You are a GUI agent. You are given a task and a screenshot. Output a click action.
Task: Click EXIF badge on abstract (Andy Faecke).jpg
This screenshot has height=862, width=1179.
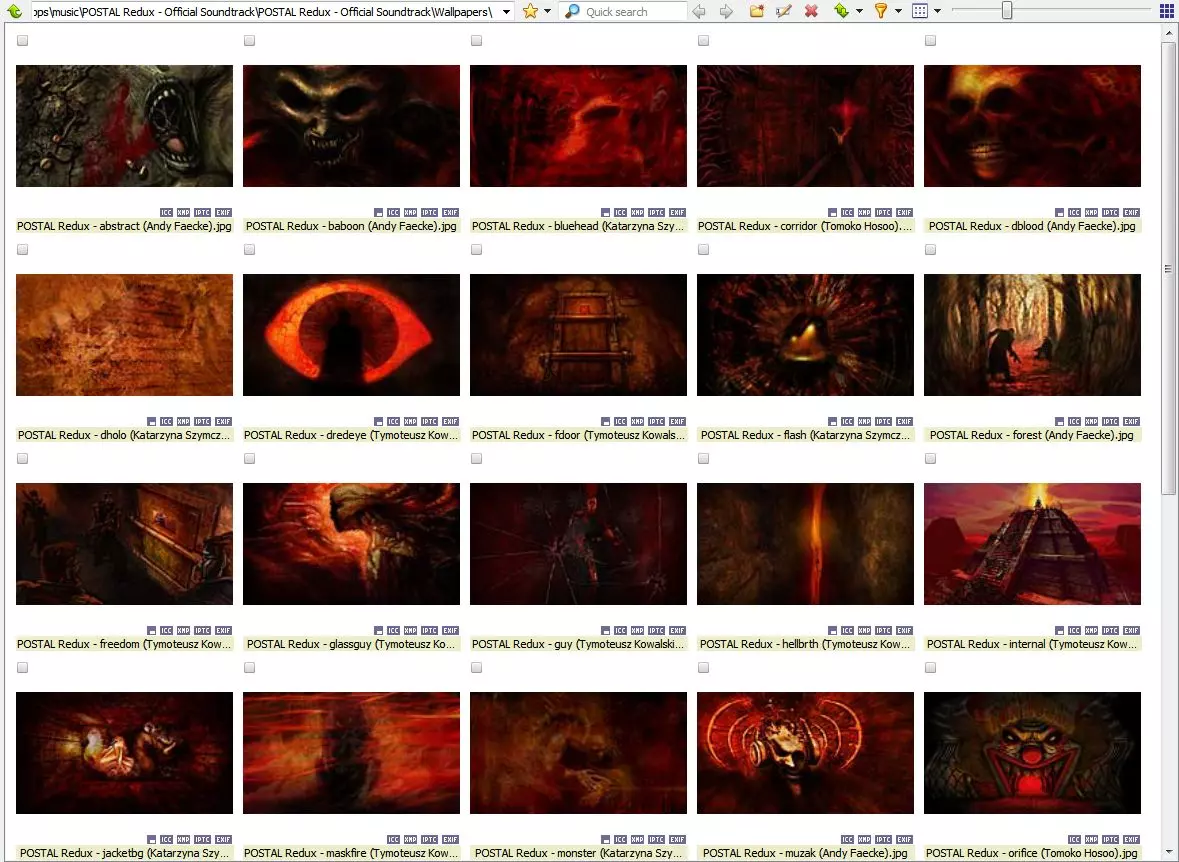point(223,213)
